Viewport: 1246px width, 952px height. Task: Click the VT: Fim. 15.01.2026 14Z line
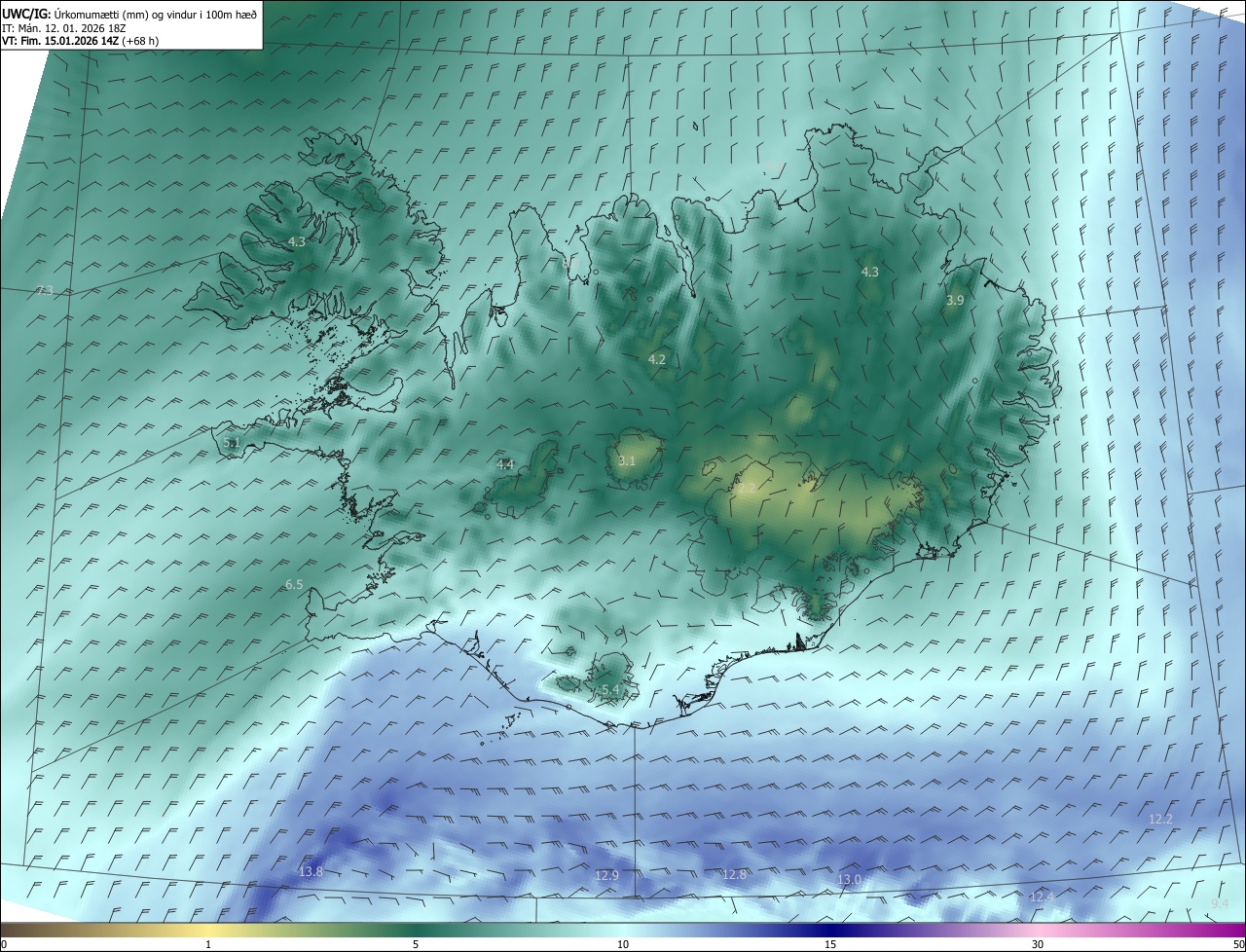coord(81,40)
